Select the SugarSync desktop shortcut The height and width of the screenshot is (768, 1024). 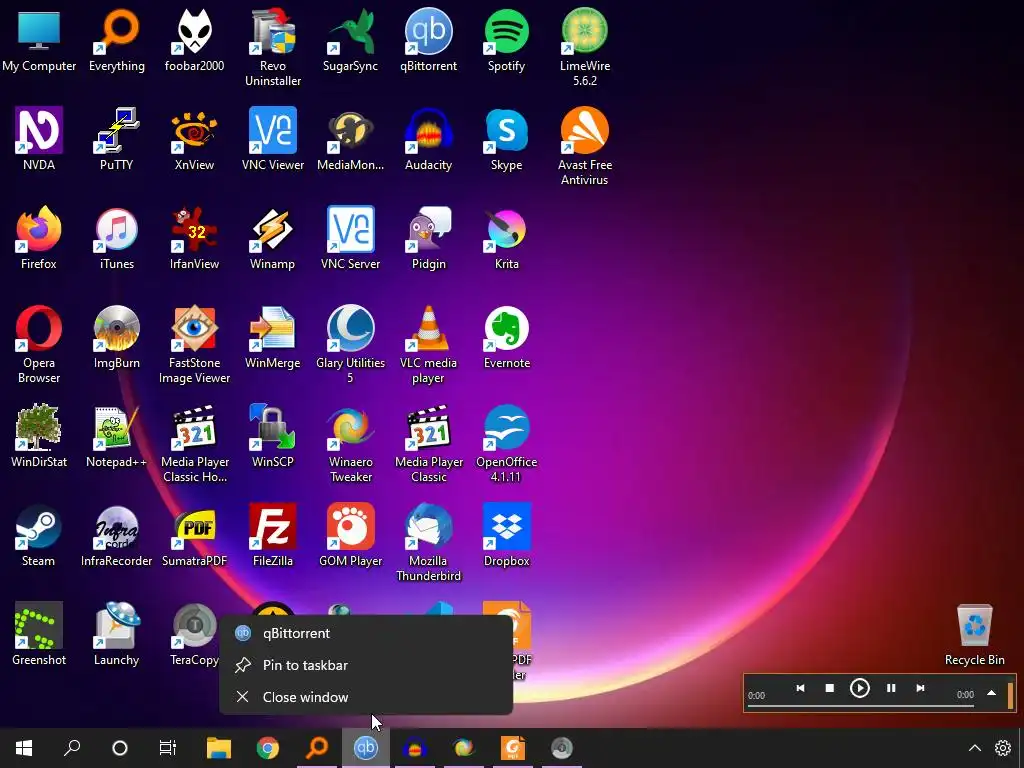[x=351, y=41]
